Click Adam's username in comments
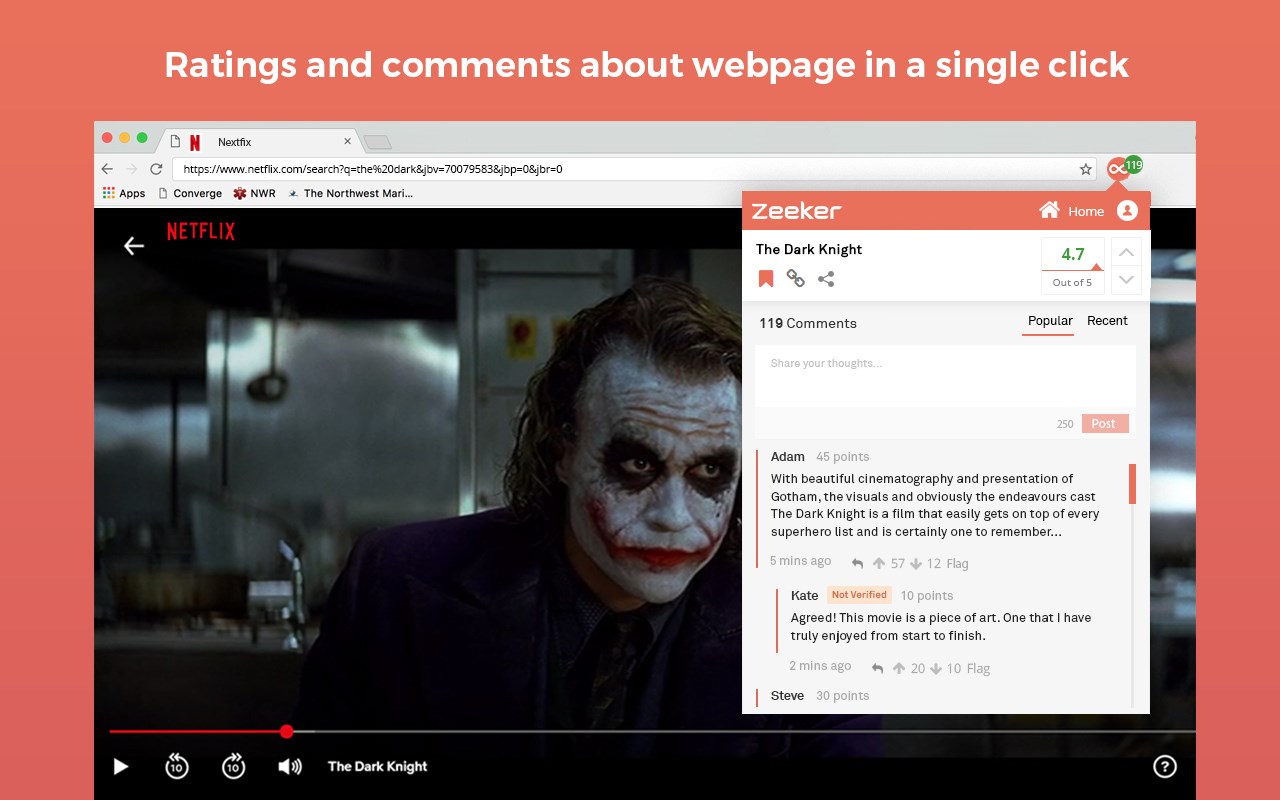The image size is (1280, 800). (x=788, y=457)
